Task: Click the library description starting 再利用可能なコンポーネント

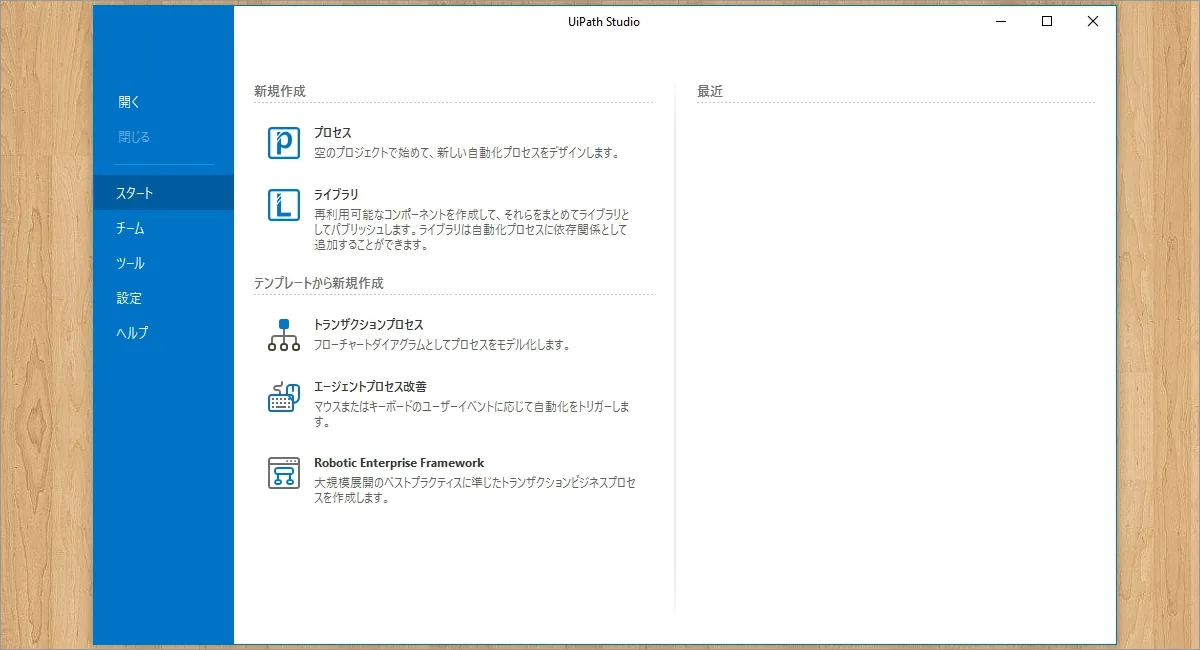Action: 472,230
